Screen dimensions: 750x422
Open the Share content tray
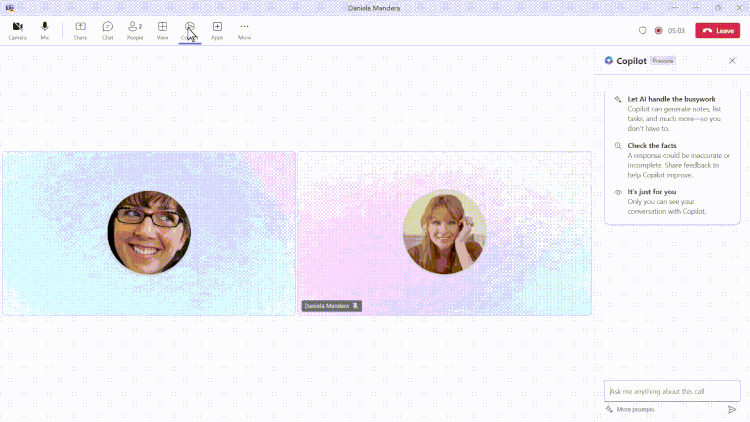click(x=80, y=29)
